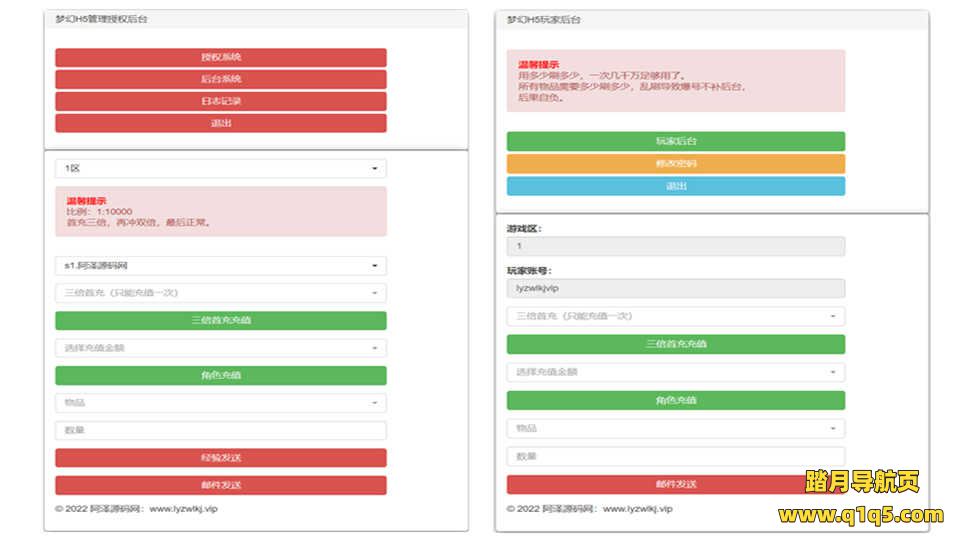Open 后台系统 in the admin panel

(x=220, y=79)
